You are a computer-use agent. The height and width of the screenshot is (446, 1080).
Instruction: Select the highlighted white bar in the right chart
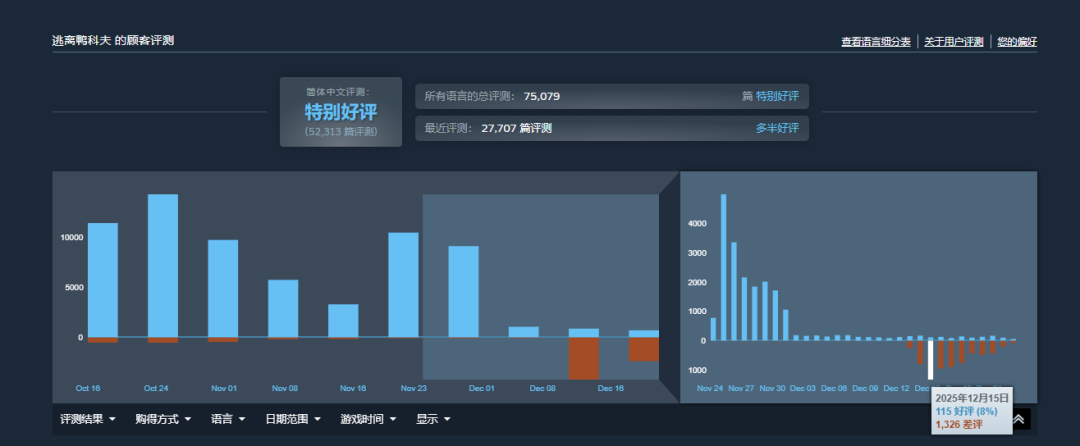tap(931, 359)
